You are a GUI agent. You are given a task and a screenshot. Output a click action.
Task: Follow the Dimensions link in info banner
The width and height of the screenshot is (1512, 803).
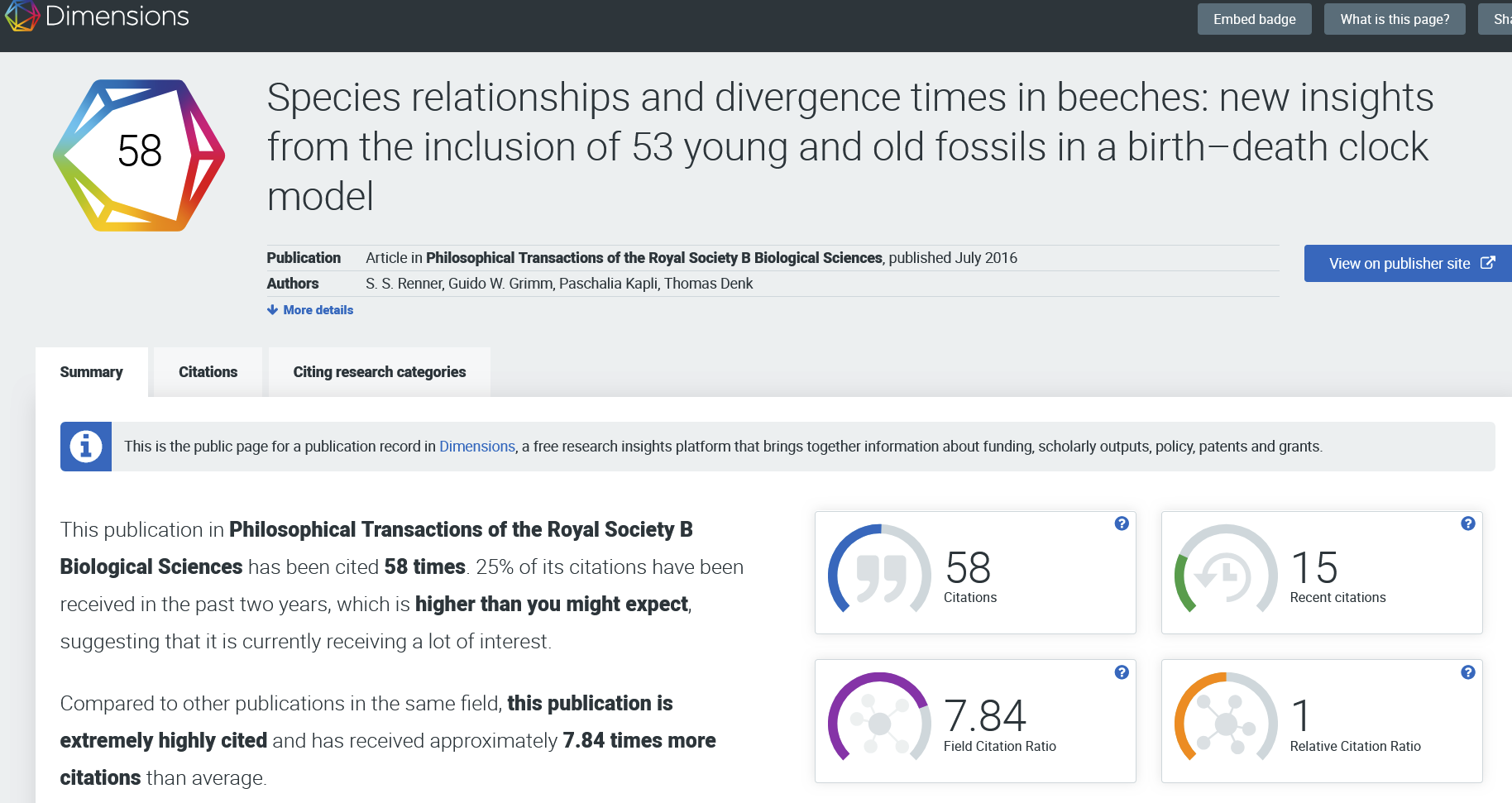point(477,447)
